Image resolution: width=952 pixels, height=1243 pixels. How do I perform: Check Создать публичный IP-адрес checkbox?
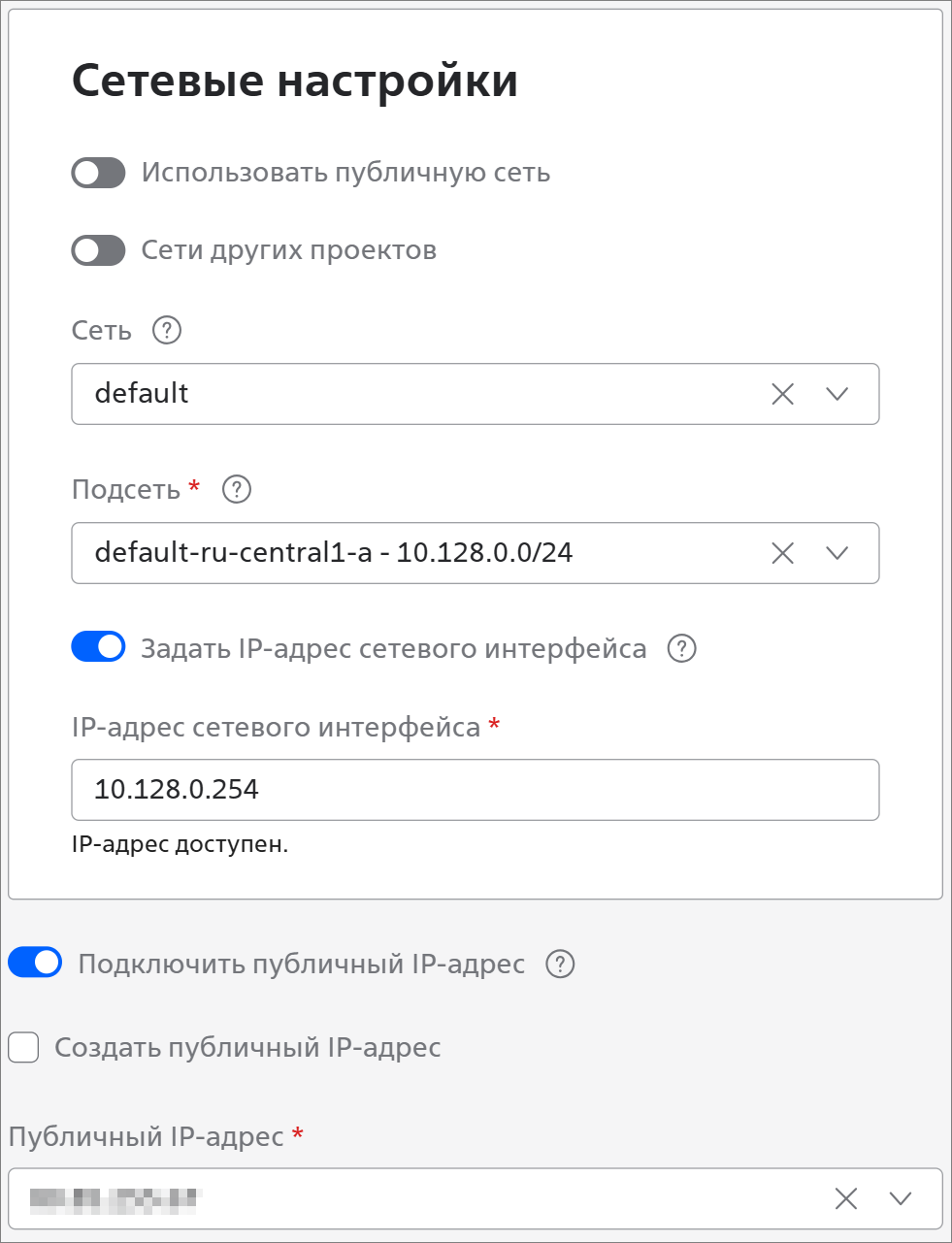click(x=23, y=1048)
